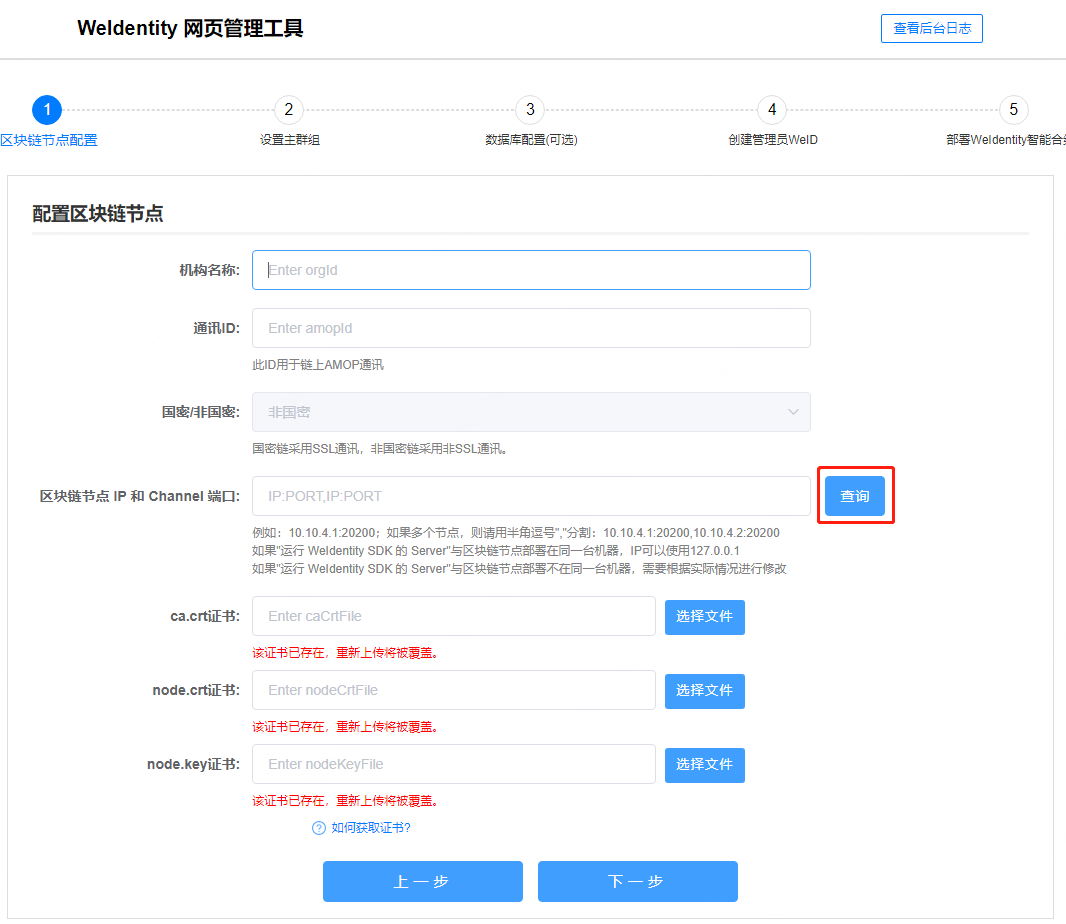Image resolution: width=1066 pixels, height=924 pixels.
Task: Focus the 机构名称 orgId input field
Action: tap(531, 270)
